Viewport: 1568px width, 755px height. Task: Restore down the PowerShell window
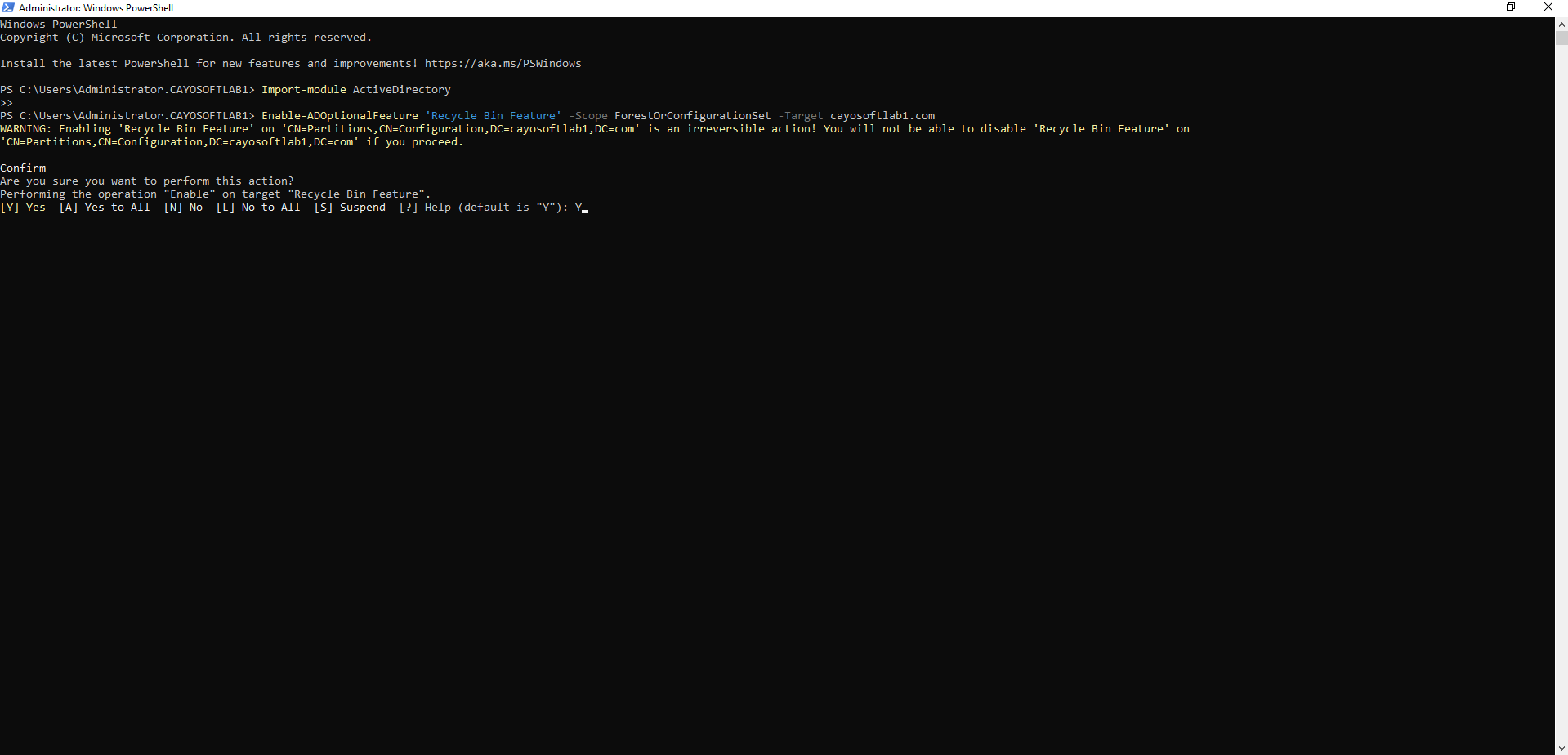(1511, 7)
